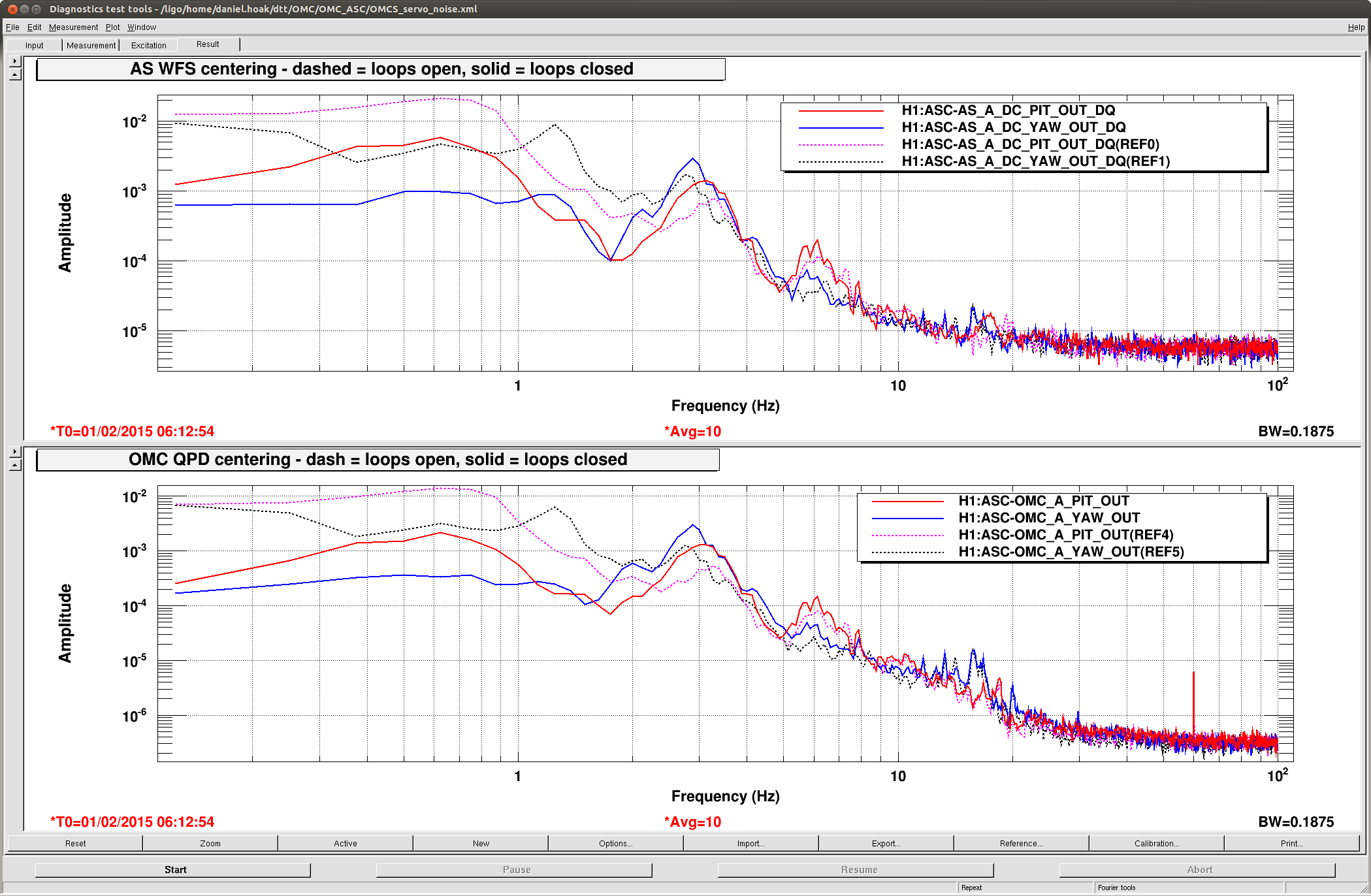Click the bottom plot's T0 timestamp text
The width and height of the screenshot is (1371, 896).
(x=133, y=822)
